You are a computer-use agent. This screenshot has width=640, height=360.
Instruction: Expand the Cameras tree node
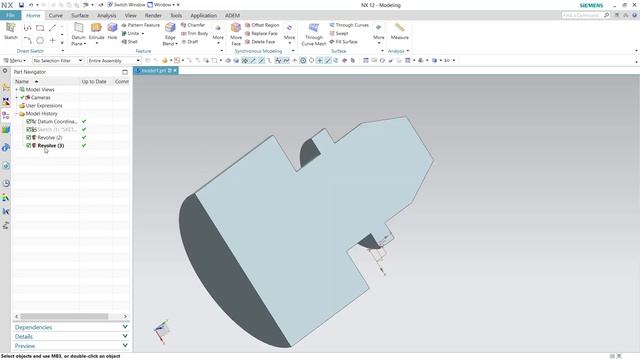coord(17,98)
